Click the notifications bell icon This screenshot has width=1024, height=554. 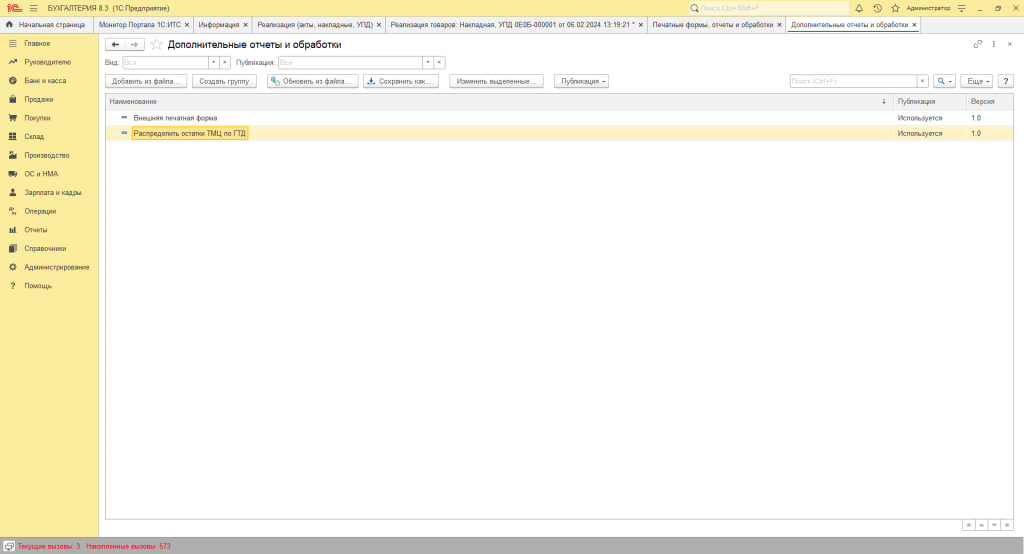coord(859,8)
